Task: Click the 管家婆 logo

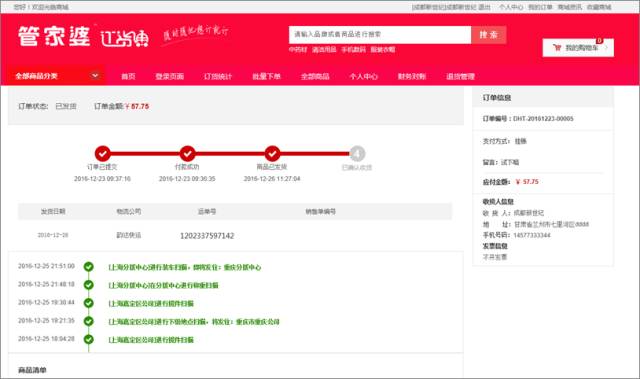Action: coord(53,36)
